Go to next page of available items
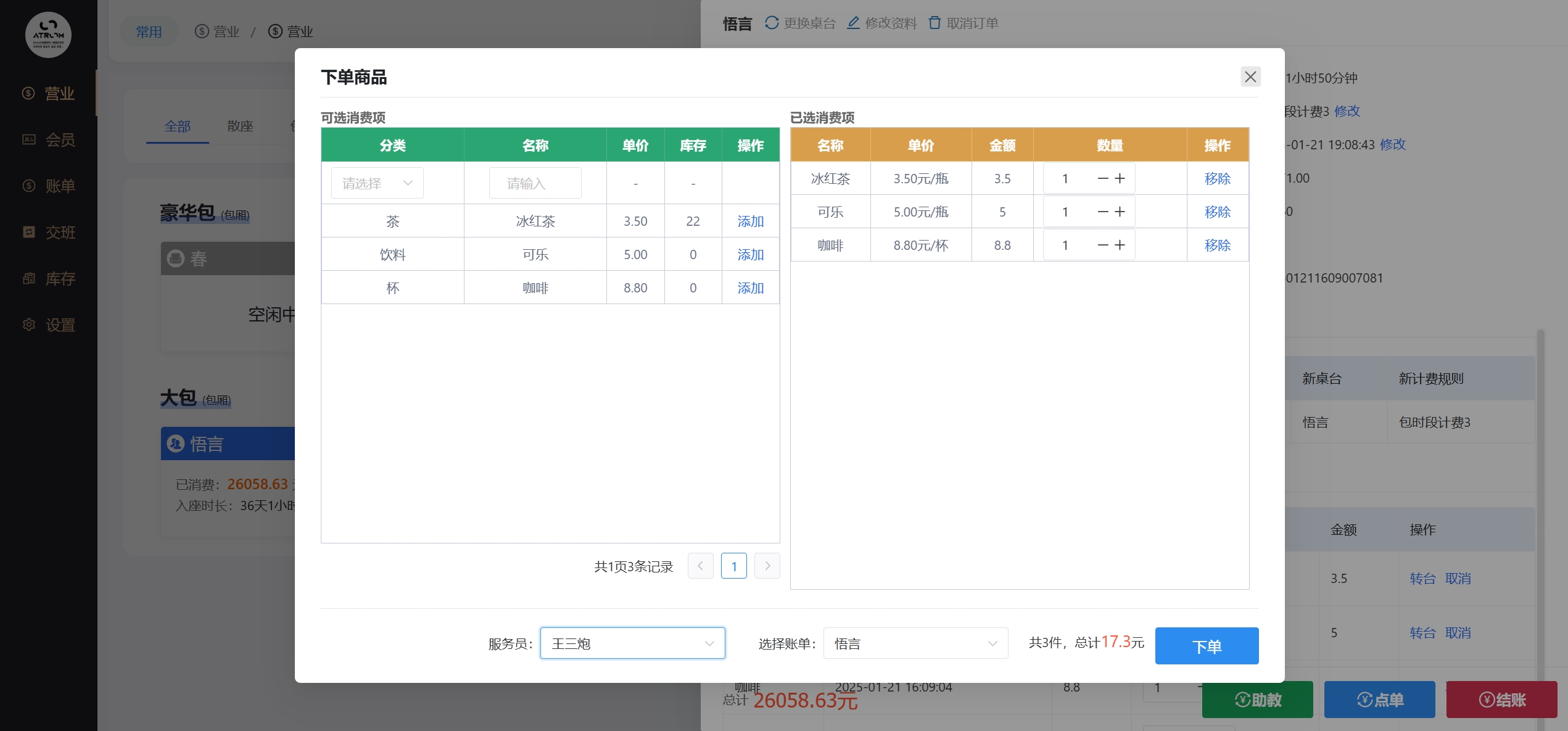1568x731 pixels. click(x=767, y=566)
